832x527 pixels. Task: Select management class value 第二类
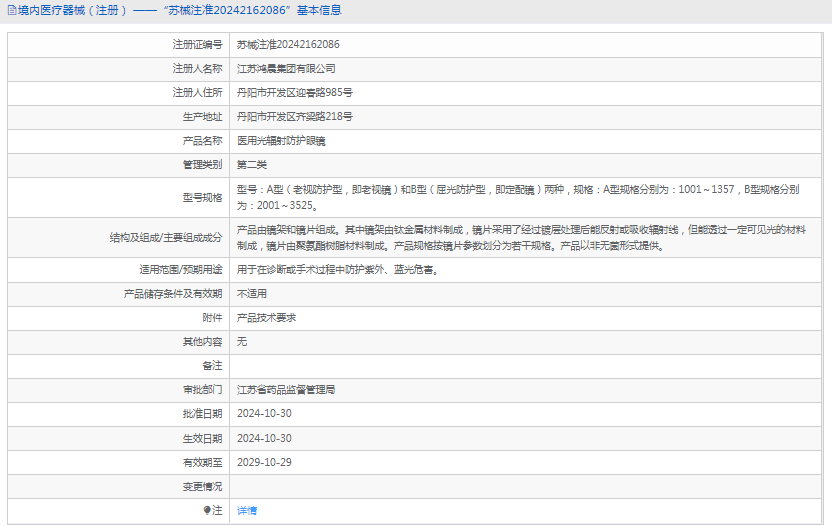pos(252,165)
